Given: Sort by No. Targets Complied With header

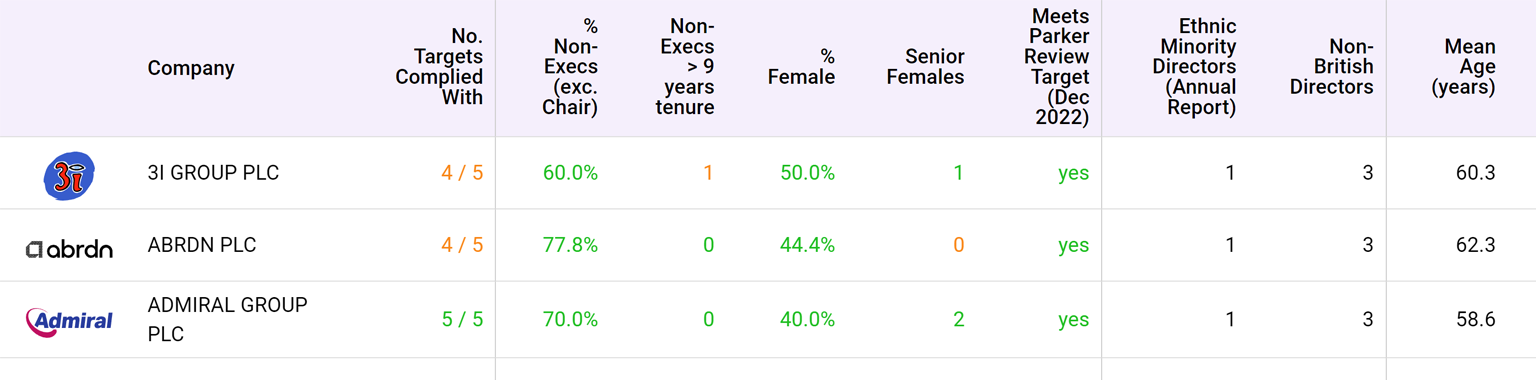Looking at the screenshot, I should tap(439, 67).
